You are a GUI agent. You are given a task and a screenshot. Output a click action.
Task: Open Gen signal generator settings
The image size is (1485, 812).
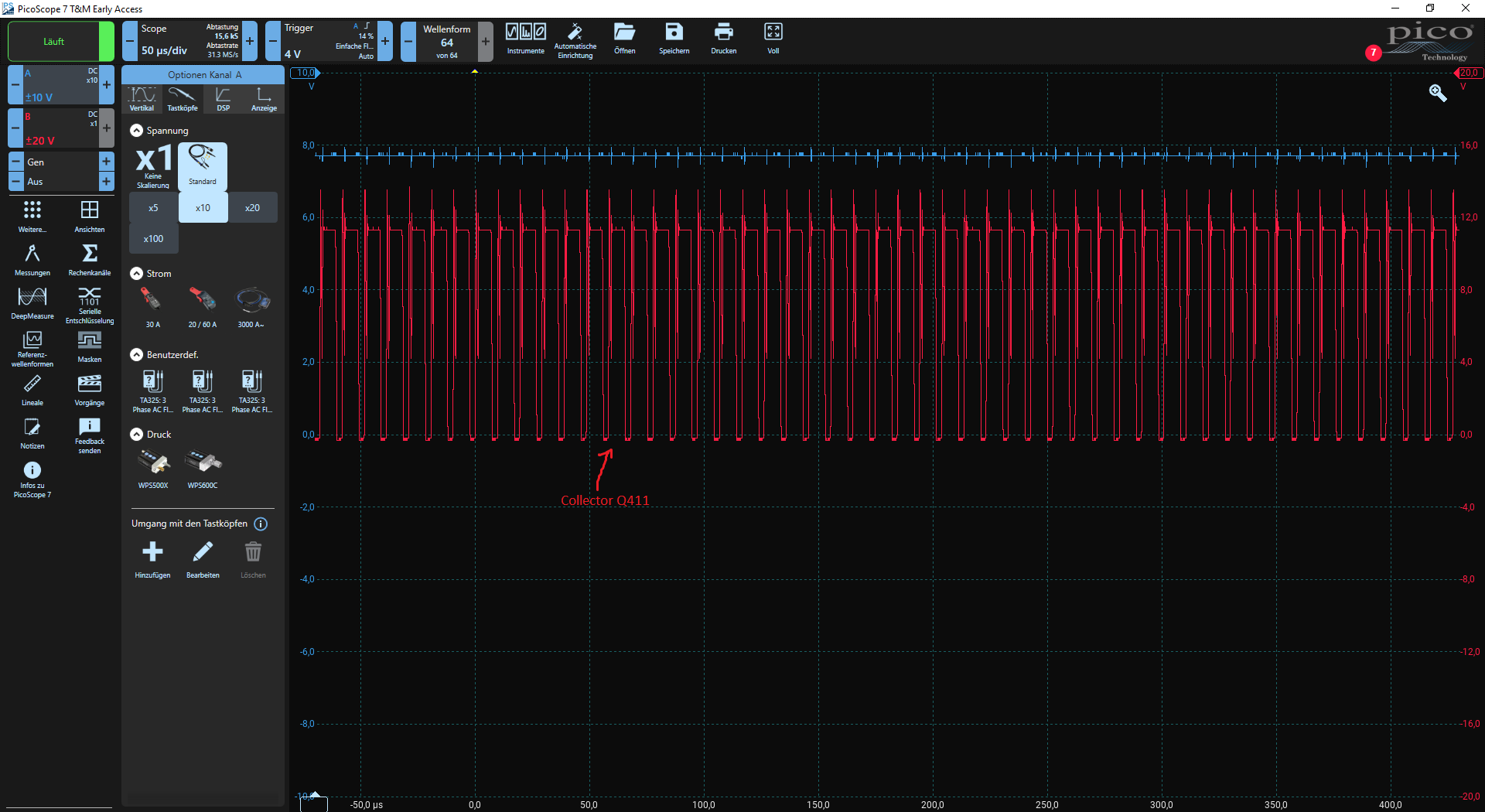tap(61, 162)
